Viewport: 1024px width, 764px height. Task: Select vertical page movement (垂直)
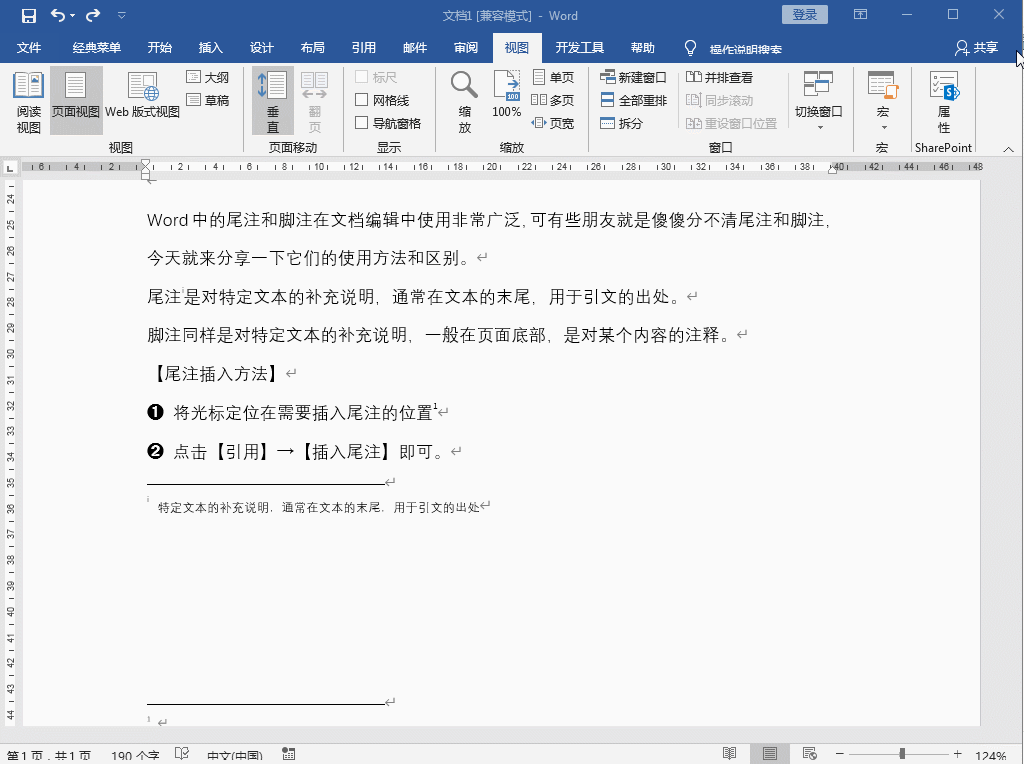pyautogui.click(x=273, y=102)
